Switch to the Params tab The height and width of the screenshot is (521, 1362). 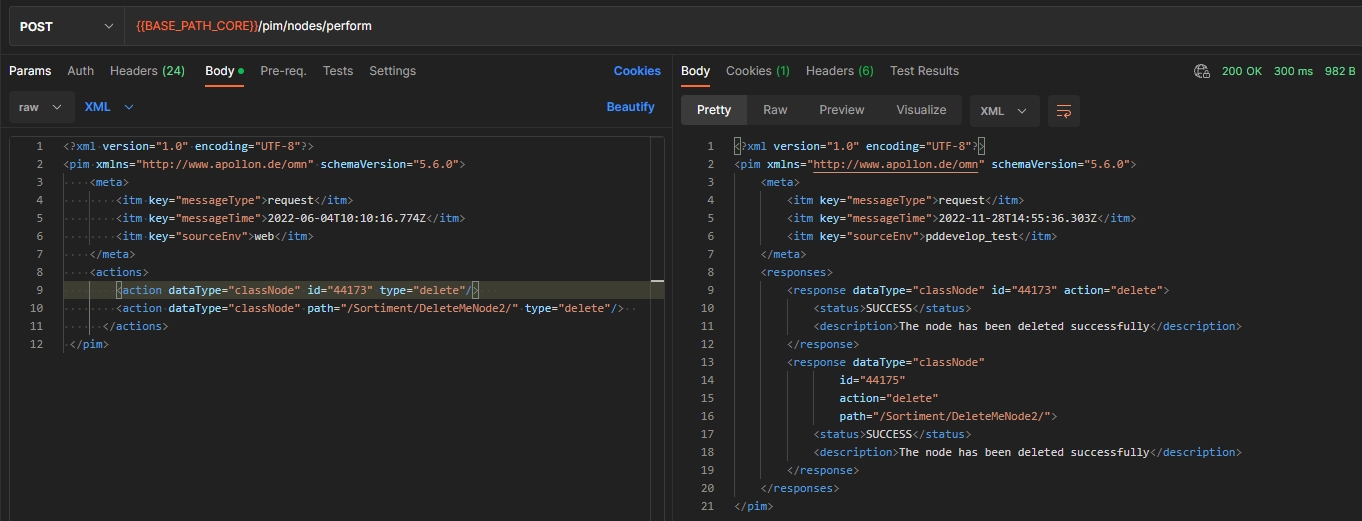(30, 71)
